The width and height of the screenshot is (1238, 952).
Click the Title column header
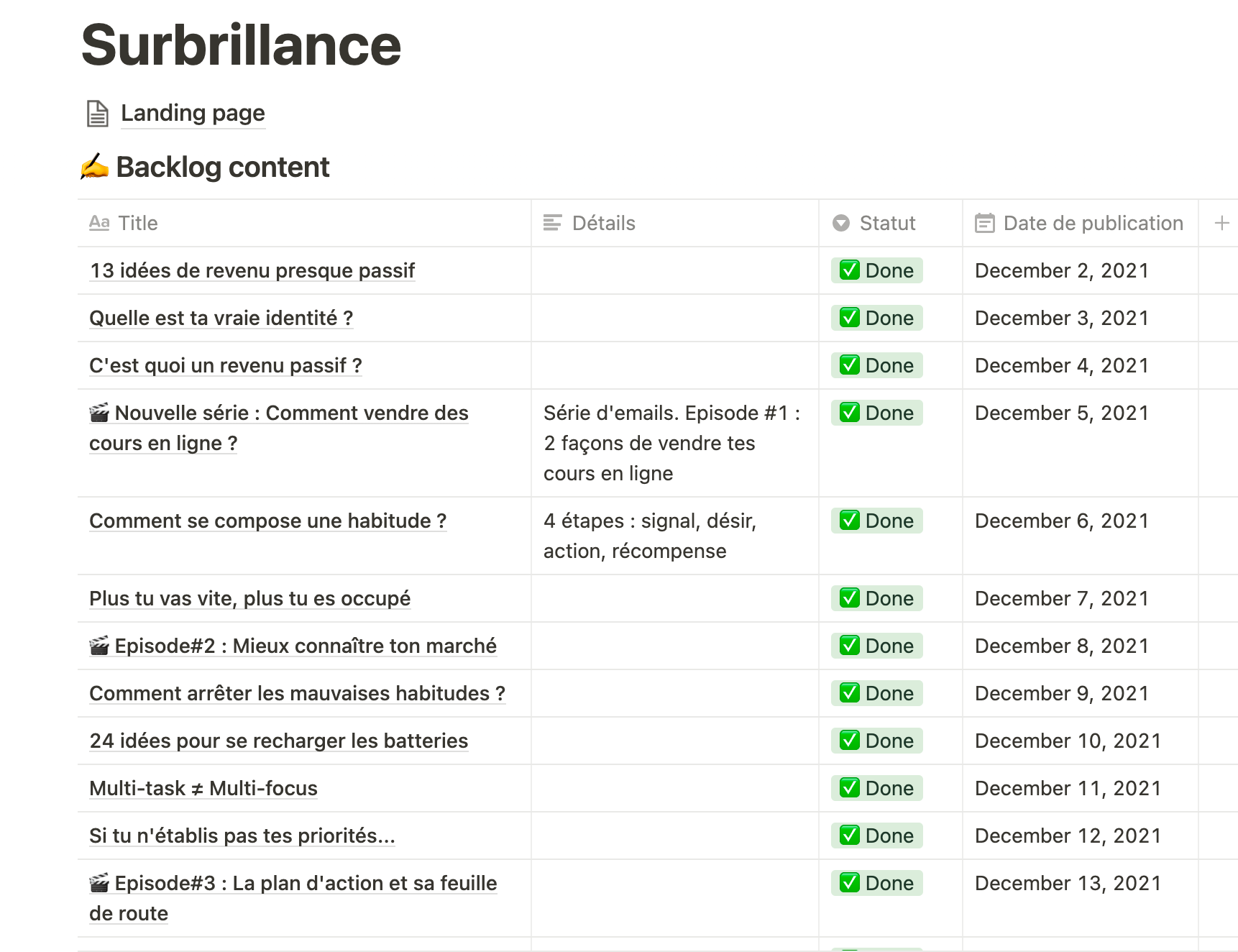click(x=138, y=223)
